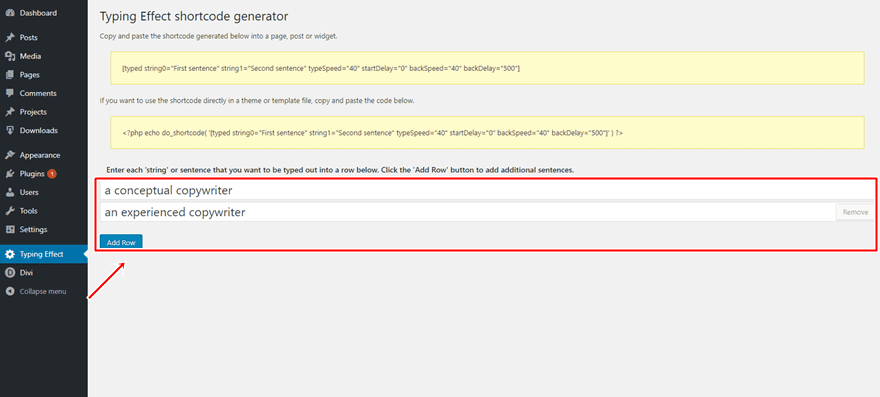Click the Posts pushpin icon

pos(10,38)
